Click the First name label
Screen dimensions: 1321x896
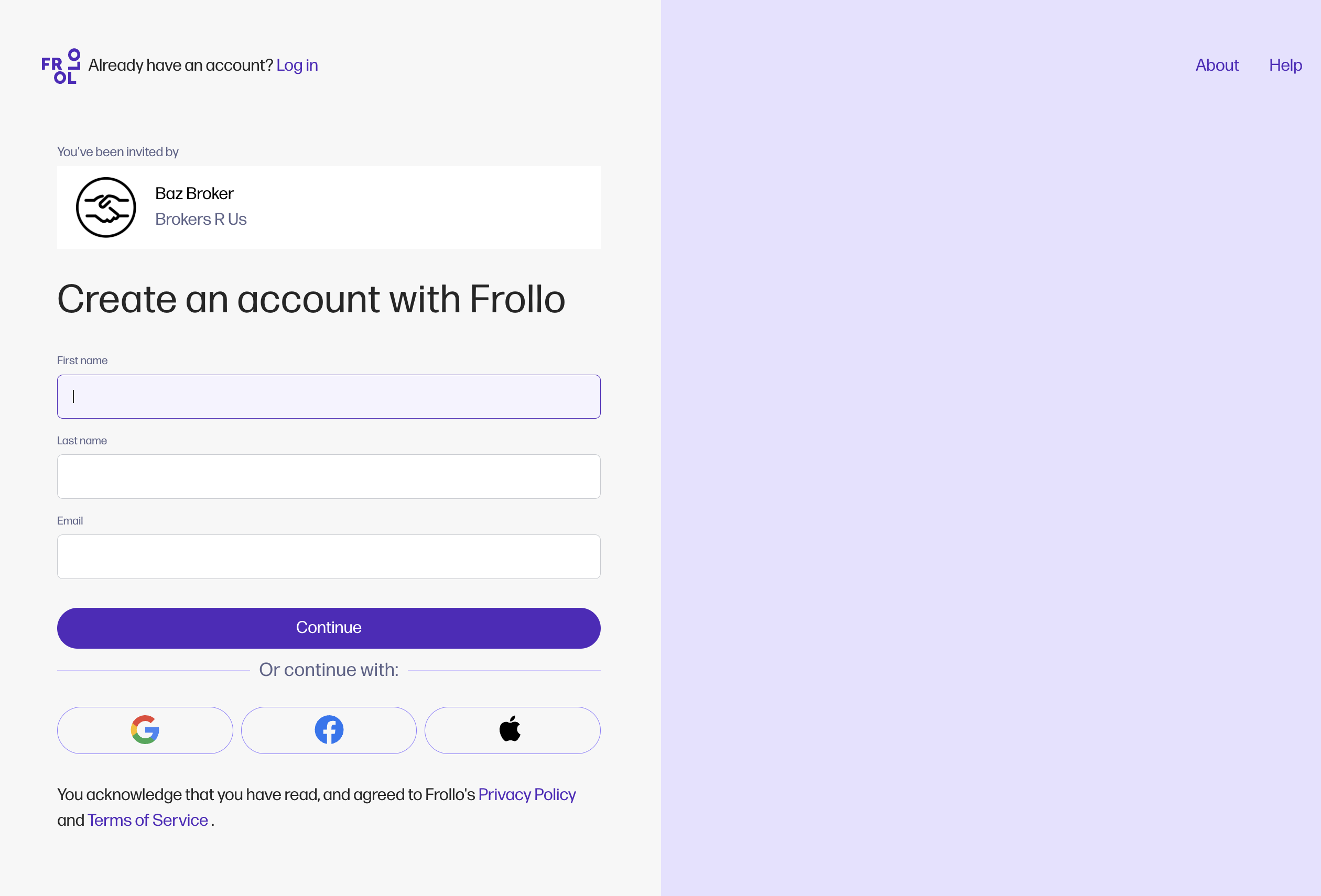pyautogui.click(x=82, y=361)
